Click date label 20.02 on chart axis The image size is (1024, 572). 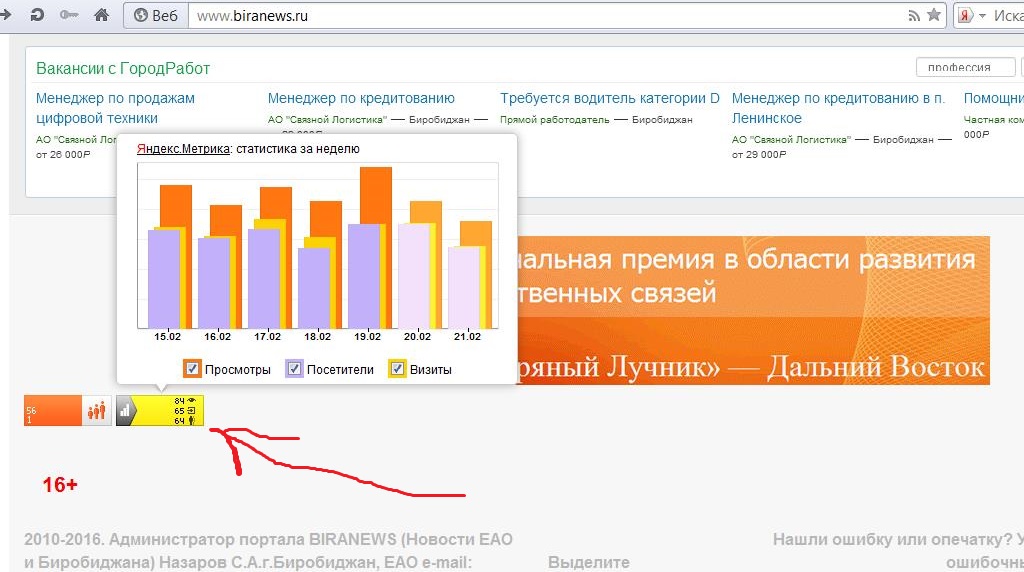pos(417,336)
